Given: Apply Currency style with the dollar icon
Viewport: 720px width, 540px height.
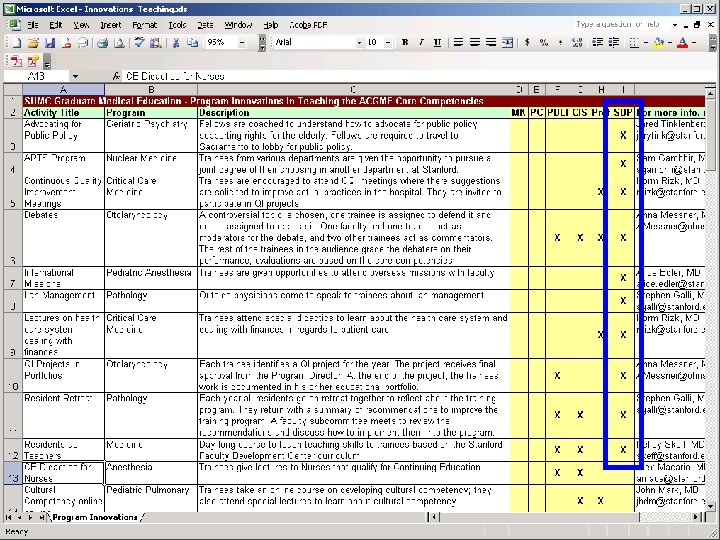Looking at the screenshot, I should (527, 43).
